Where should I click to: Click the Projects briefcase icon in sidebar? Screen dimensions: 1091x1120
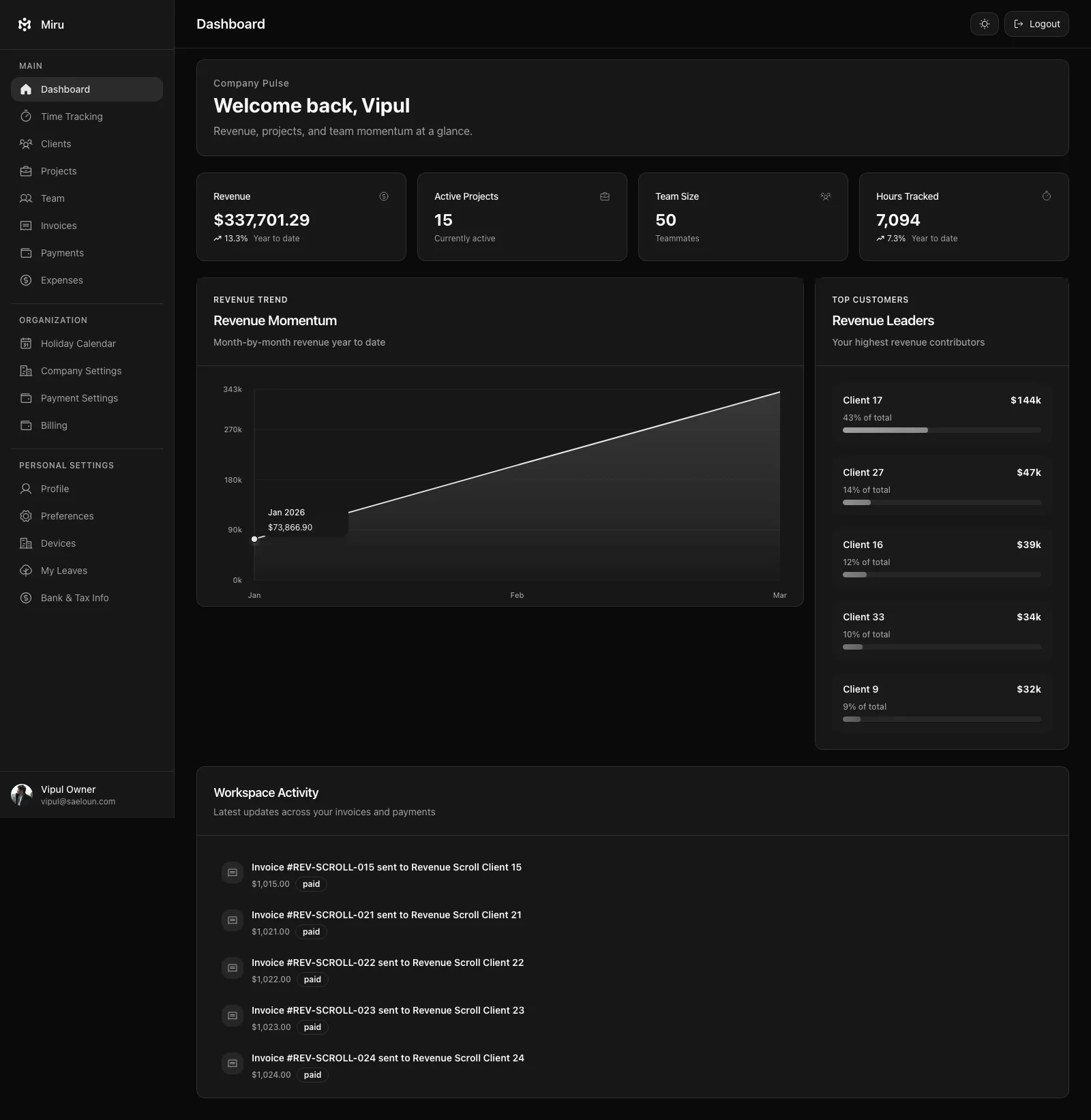(26, 170)
